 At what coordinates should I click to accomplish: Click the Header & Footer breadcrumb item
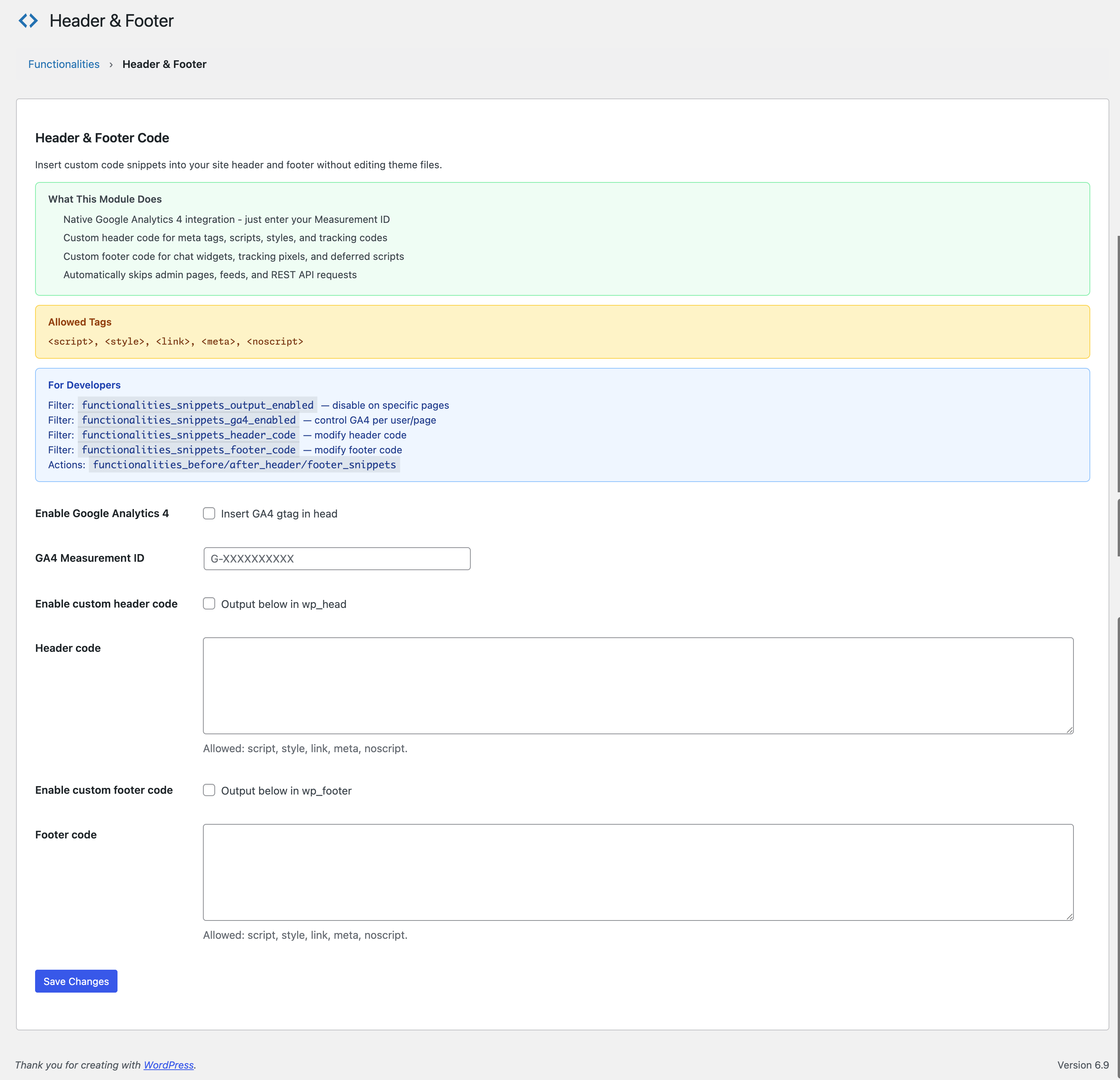[164, 64]
